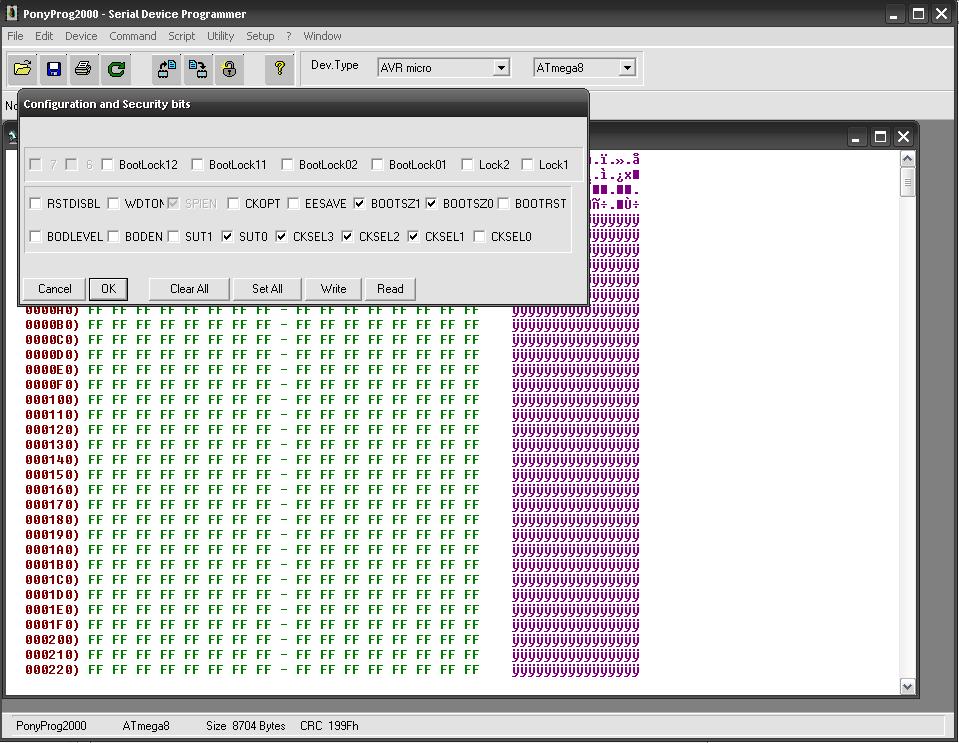Viewport: 959px width, 743px height.
Task: Uncheck the CKSEL2 checkbox
Action: [347, 237]
